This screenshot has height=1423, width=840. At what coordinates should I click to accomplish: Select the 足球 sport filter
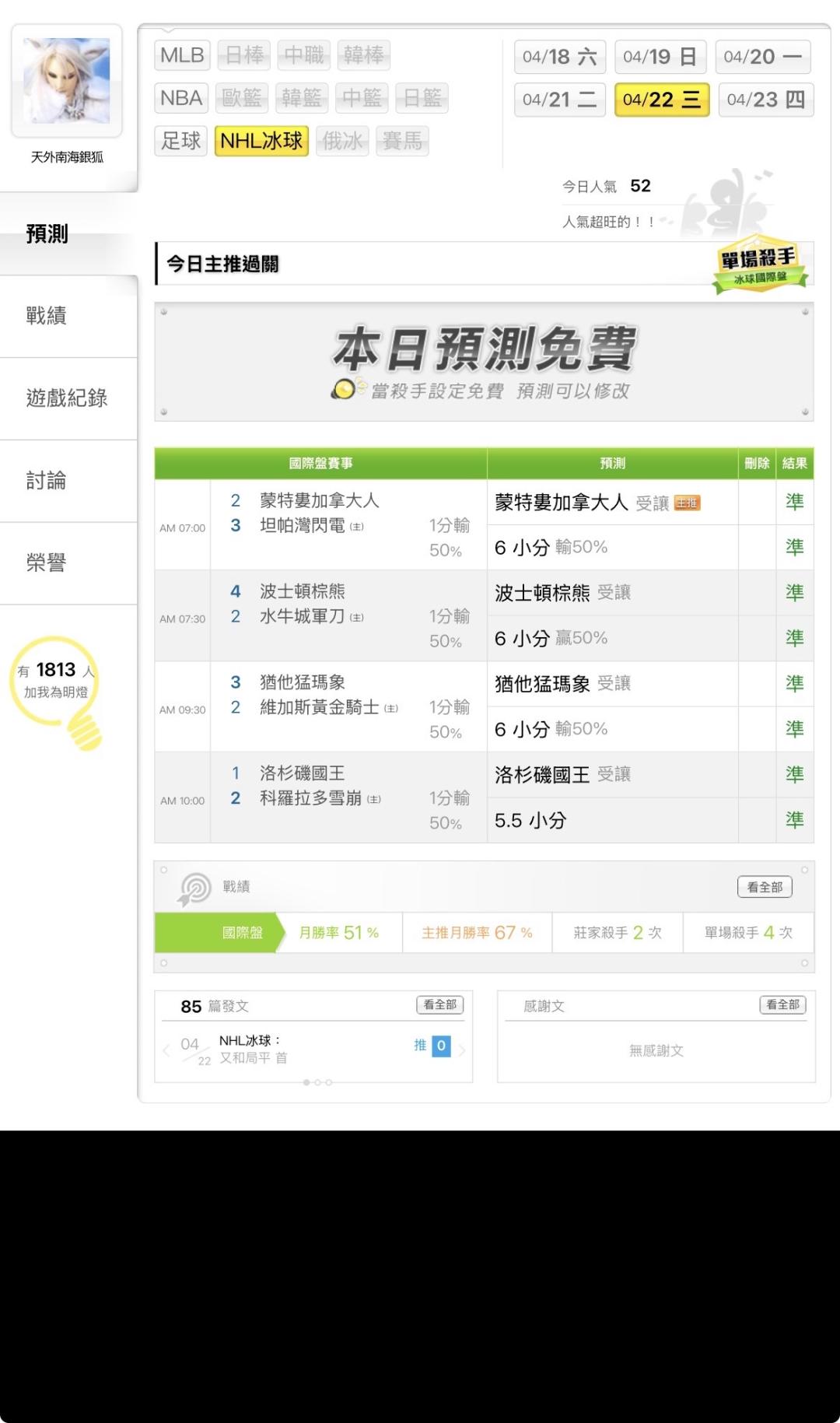pyautogui.click(x=180, y=142)
